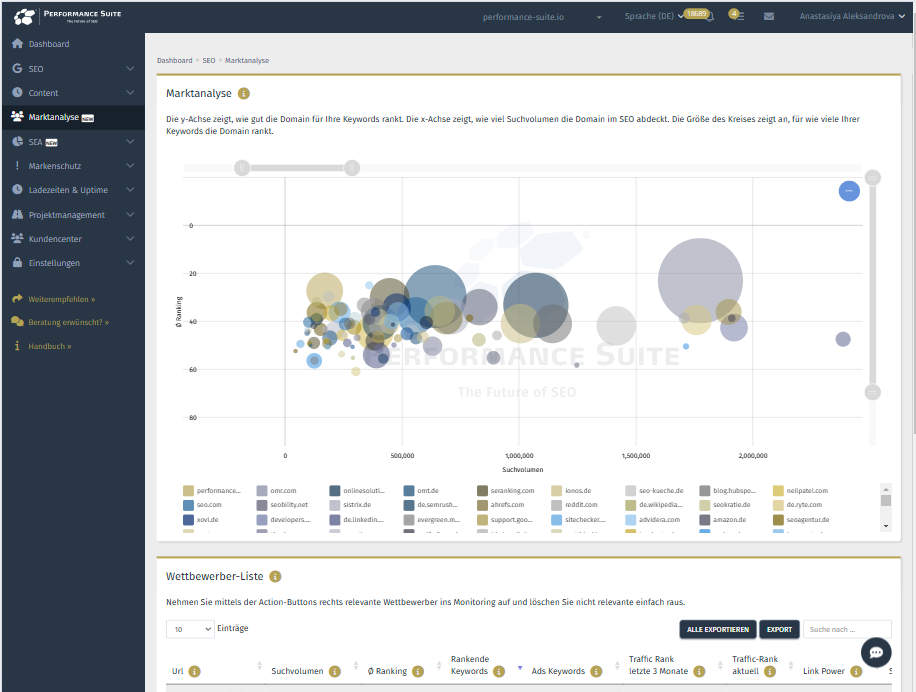Click the Handbuch » link
The width and height of the screenshot is (916, 692).
[x=50, y=346]
